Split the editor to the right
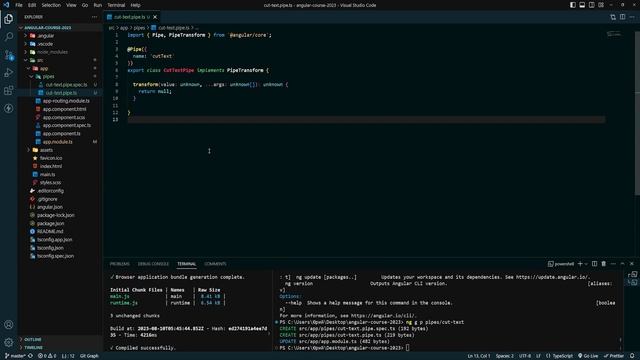The height and width of the screenshot is (360, 640). pyautogui.click(x=622, y=17)
